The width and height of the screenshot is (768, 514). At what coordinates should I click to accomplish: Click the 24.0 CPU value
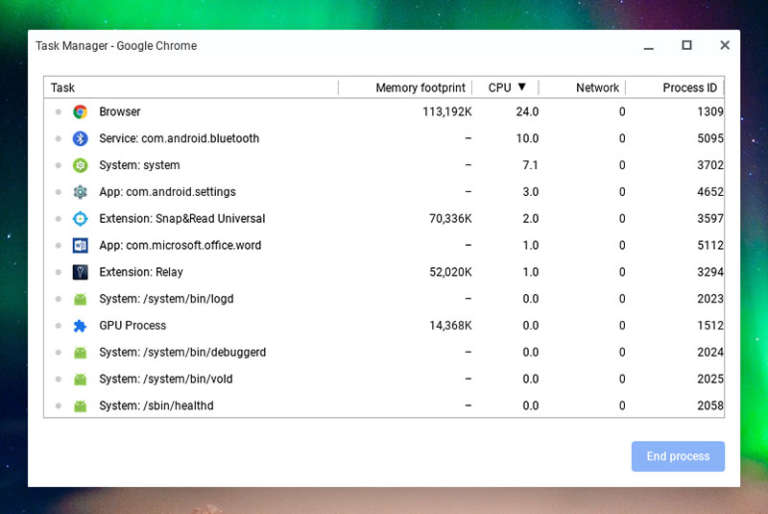tap(527, 112)
